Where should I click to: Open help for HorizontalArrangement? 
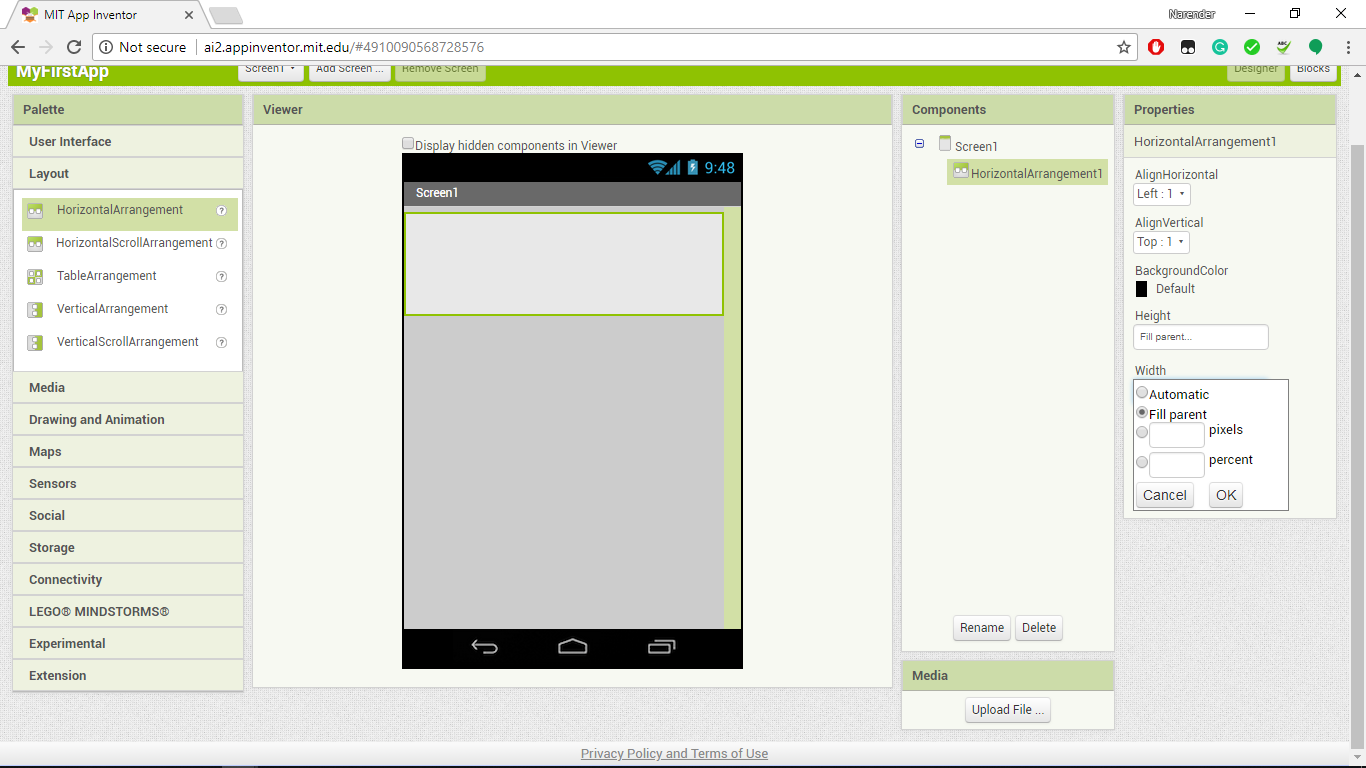(x=222, y=211)
